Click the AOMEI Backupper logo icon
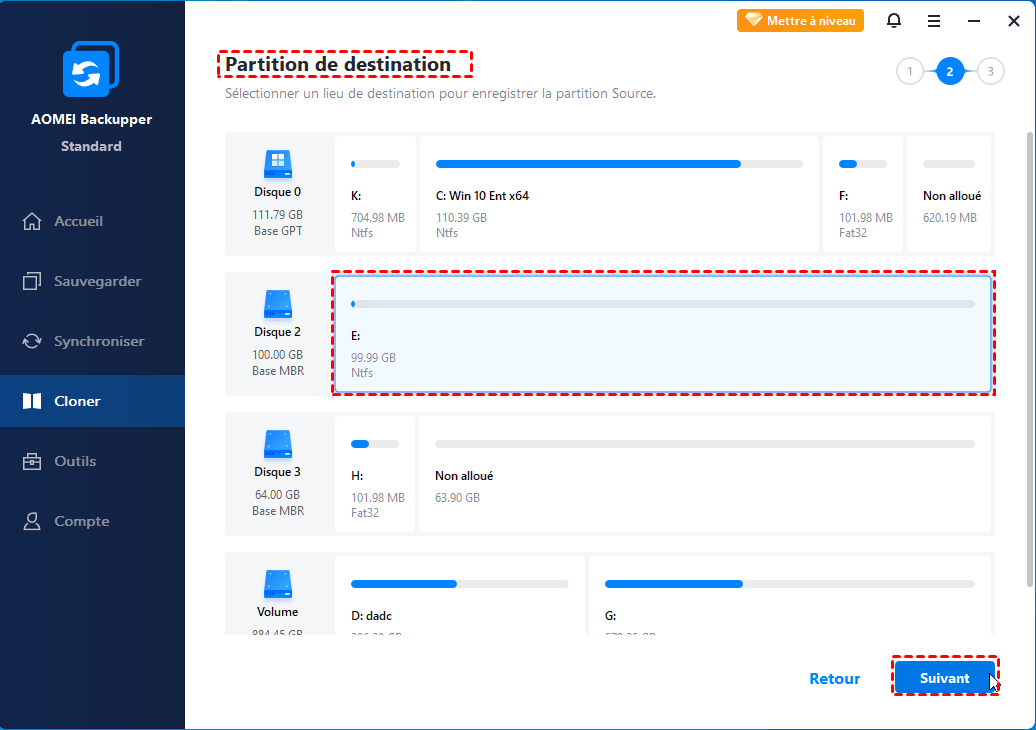The width and height of the screenshot is (1036, 730). click(x=91, y=69)
